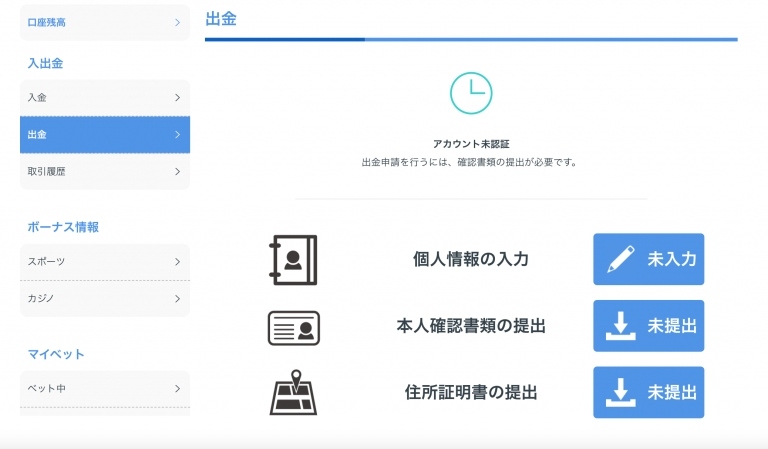Click 未提出 button for 本人確認書類の提出

click(648, 326)
